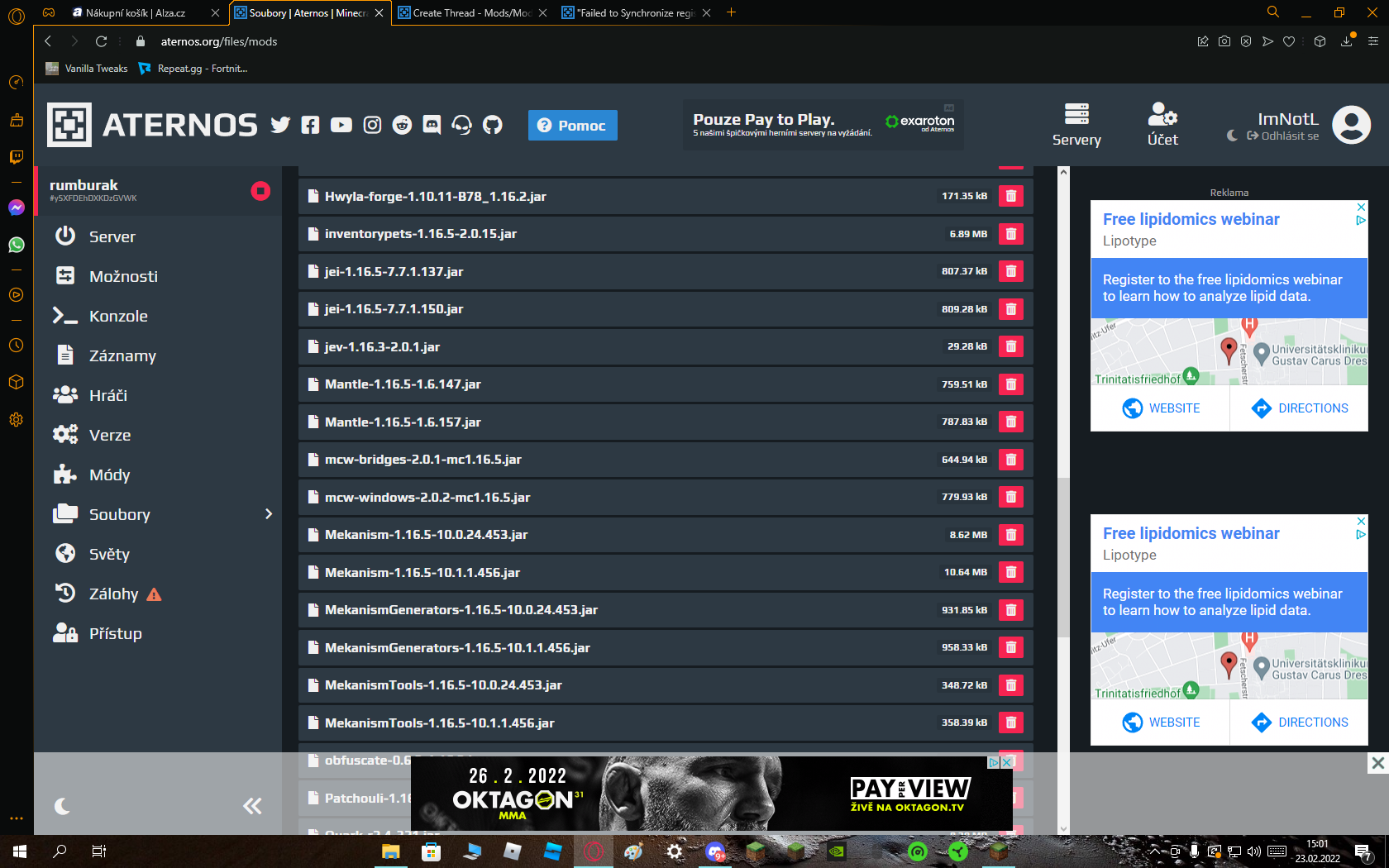Screen dimensions: 1389x868
Task: Open Aternos GitHub page
Action: coord(493,125)
